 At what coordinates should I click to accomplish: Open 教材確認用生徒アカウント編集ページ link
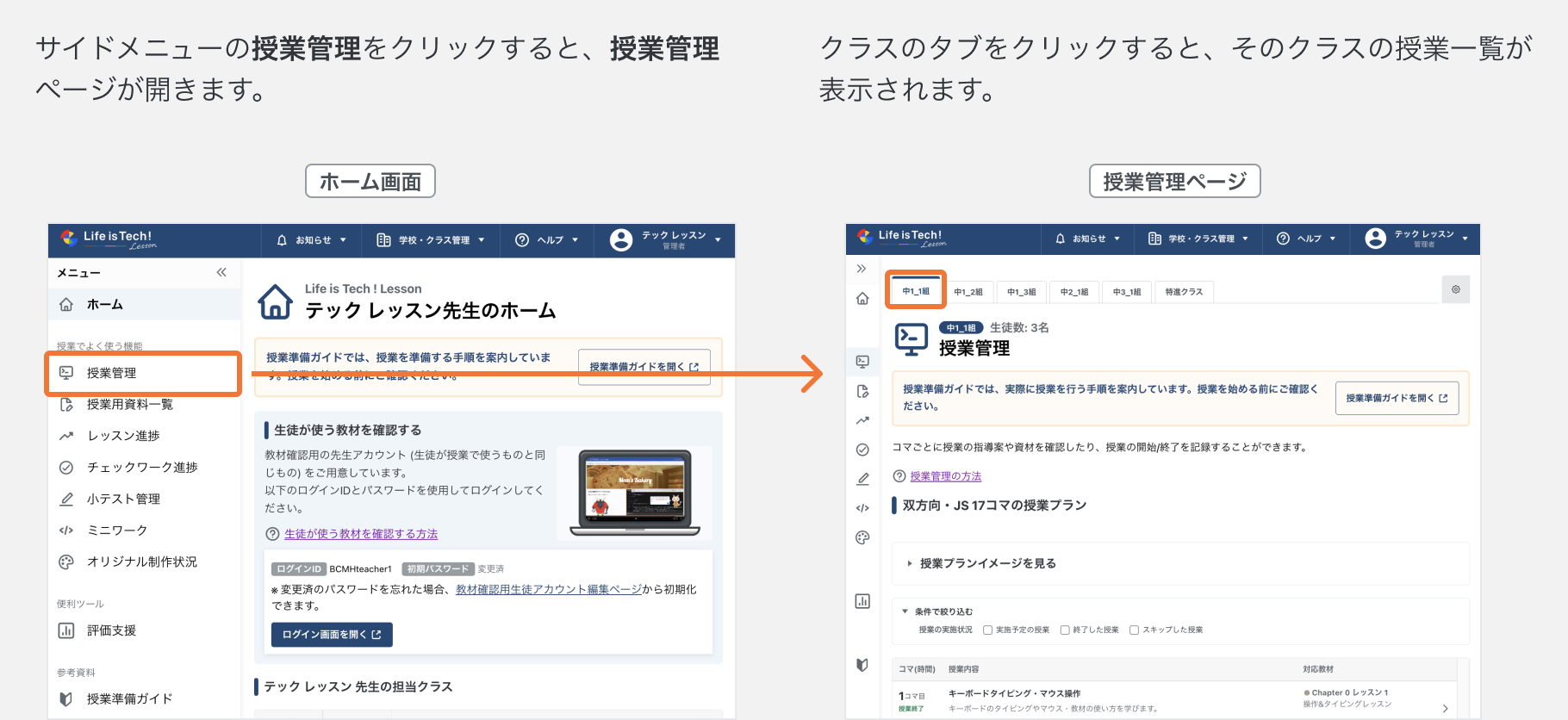549,589
